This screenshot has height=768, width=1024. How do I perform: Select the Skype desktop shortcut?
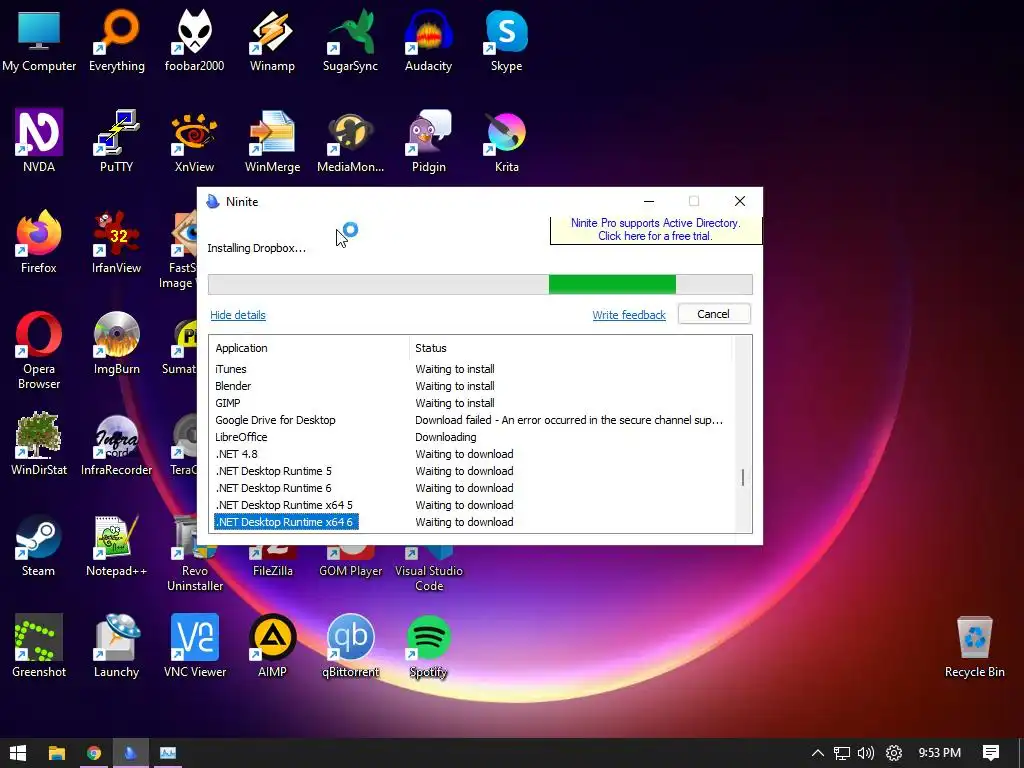point(506,40)
